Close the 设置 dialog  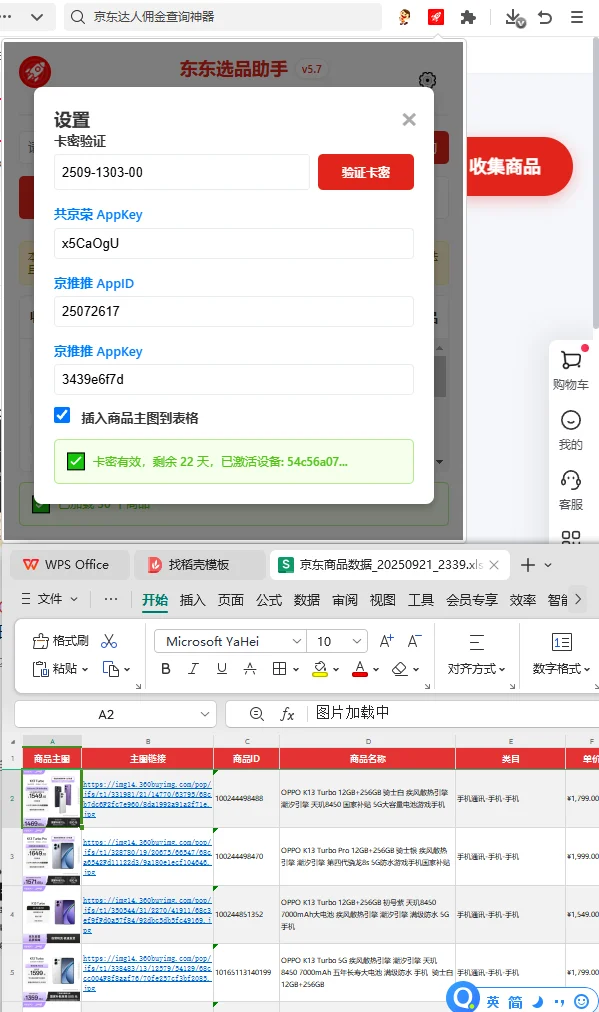pos(409,119)
